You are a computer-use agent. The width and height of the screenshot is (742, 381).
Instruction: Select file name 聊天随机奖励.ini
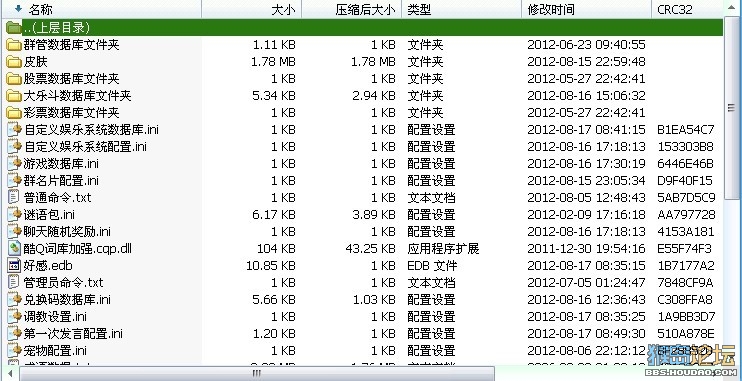tap(67, 232)
